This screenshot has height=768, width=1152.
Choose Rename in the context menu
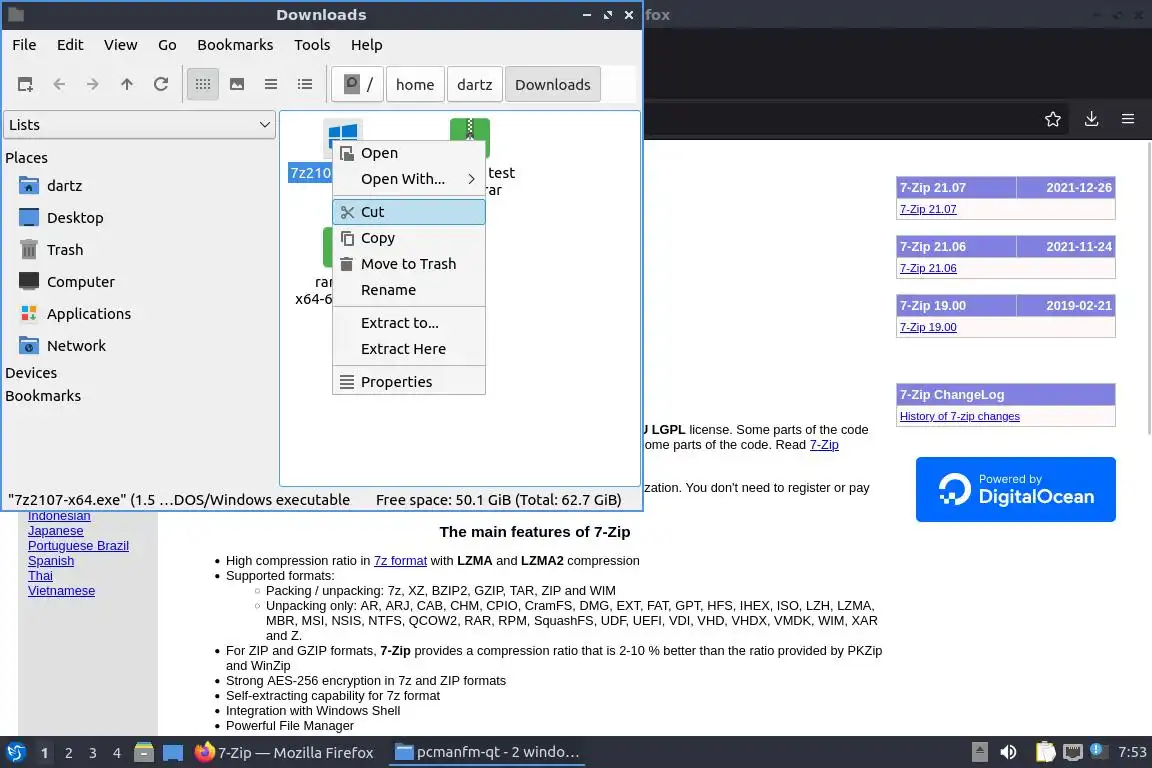[x=408, y=290]
